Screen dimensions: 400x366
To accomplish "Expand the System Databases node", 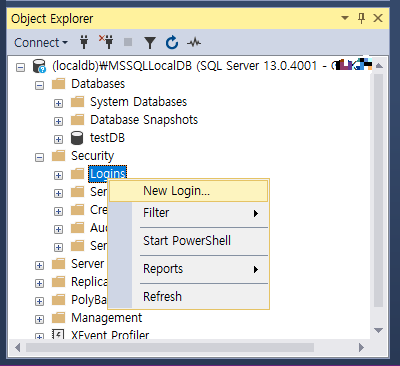I will [x=58, y=104].
